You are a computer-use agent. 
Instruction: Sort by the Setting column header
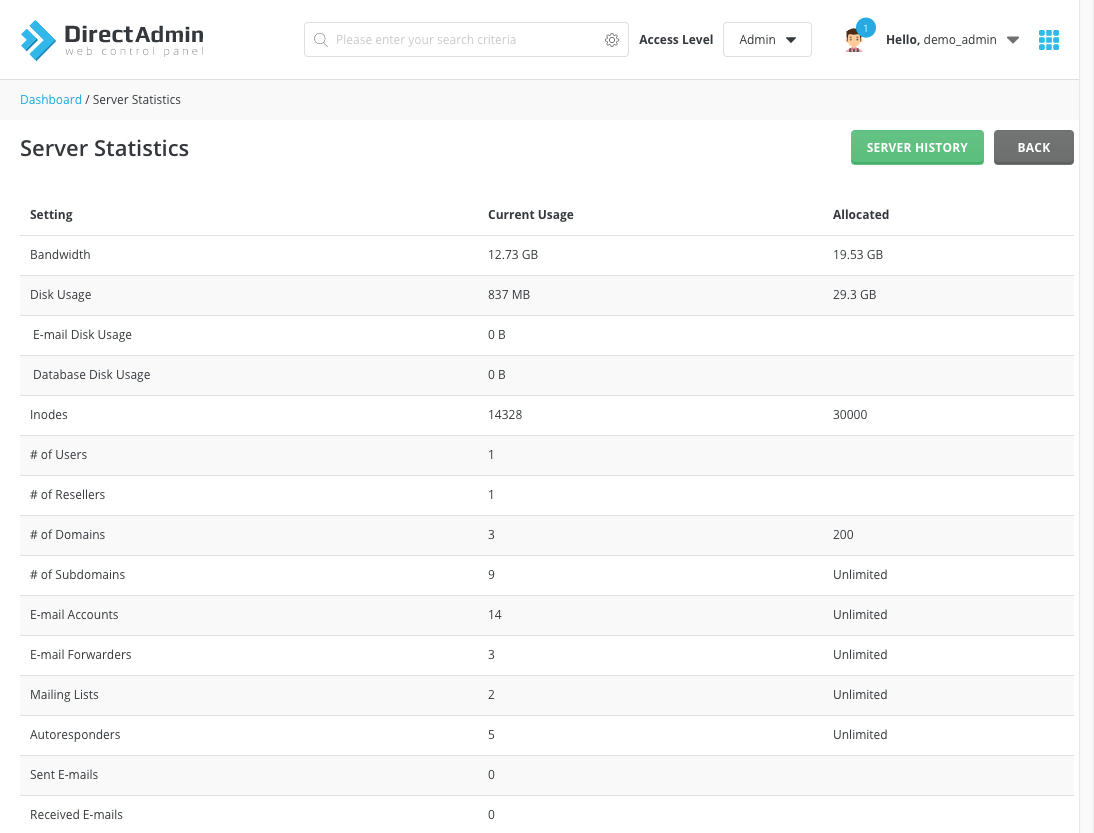(51, 214)
